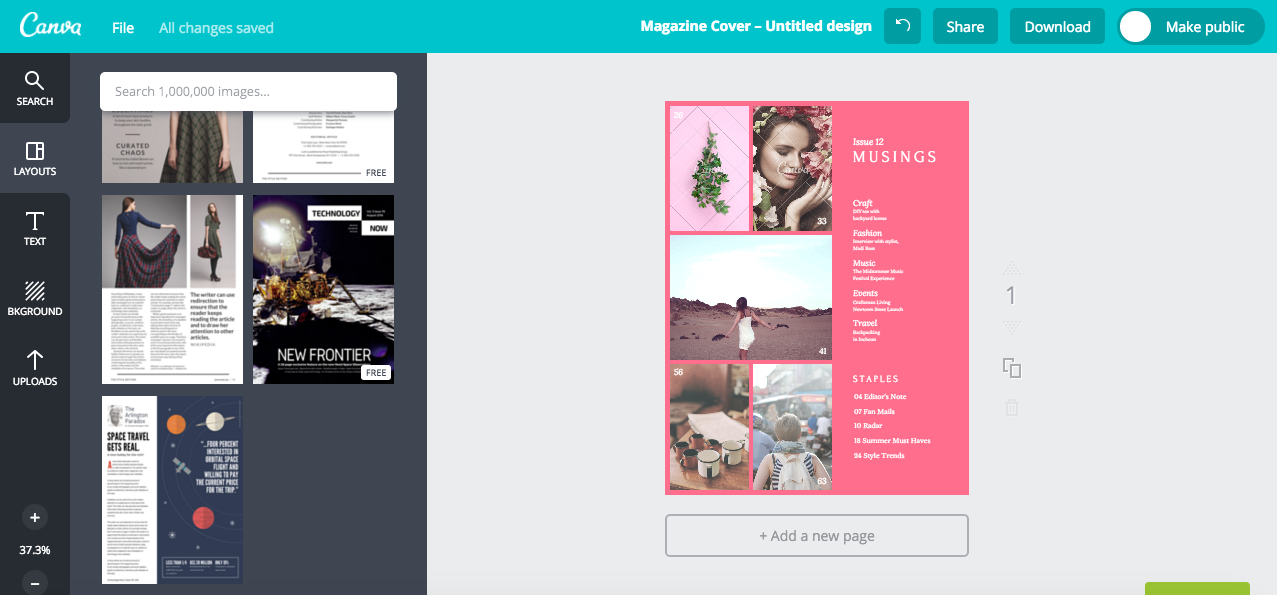Image resolution: width=1277 pixels, height=595 pixels.
Task: Click the All changes saved status
Action: [x=216, y=28]
